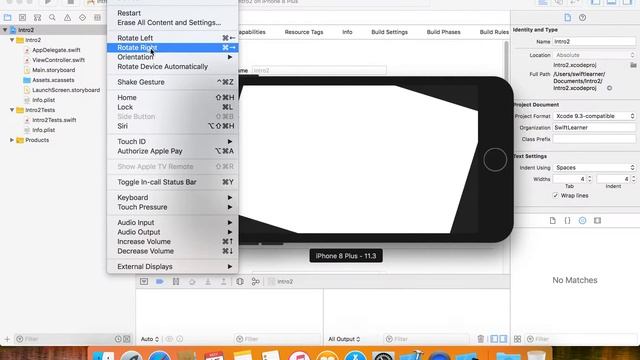Click the reveal arrow beside Full Path

(x=609, y=88)
